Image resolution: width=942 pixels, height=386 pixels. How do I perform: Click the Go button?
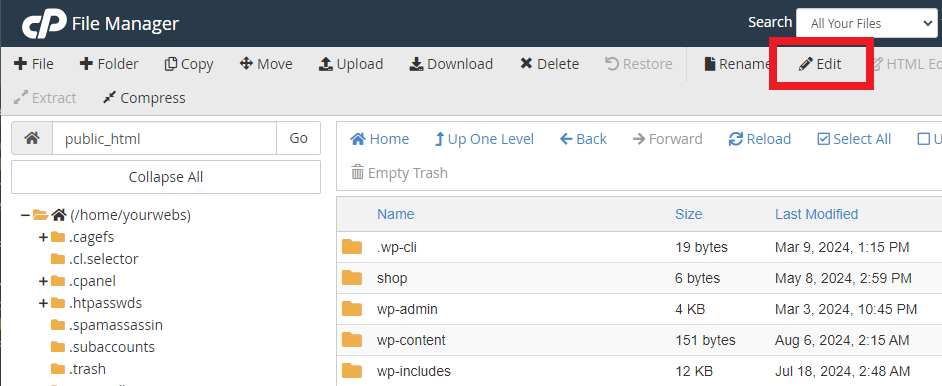click(x=299, y=139)
